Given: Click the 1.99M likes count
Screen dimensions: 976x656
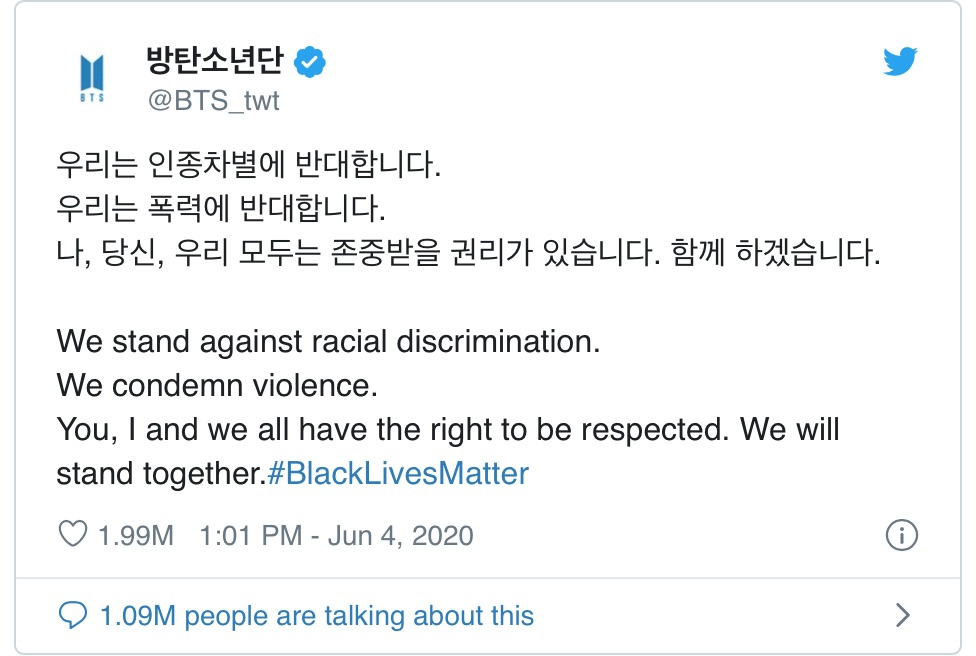Looking at the screenshot, I should point(136,535).
